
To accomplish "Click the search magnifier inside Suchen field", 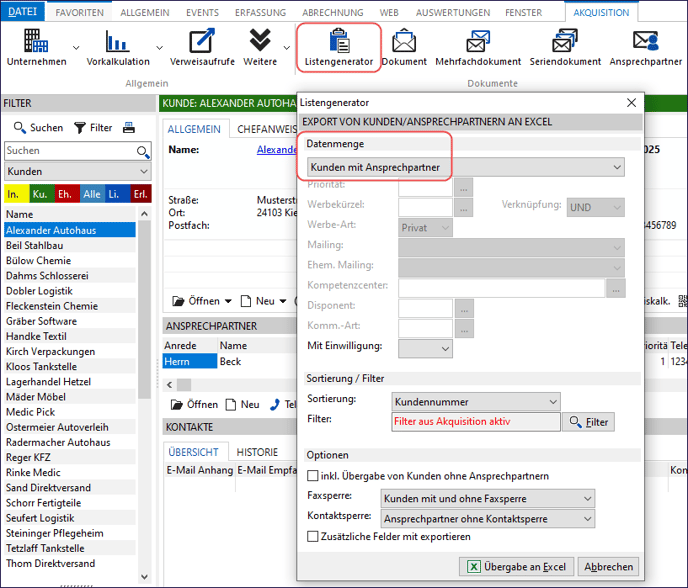I will (x=143, y=152).
